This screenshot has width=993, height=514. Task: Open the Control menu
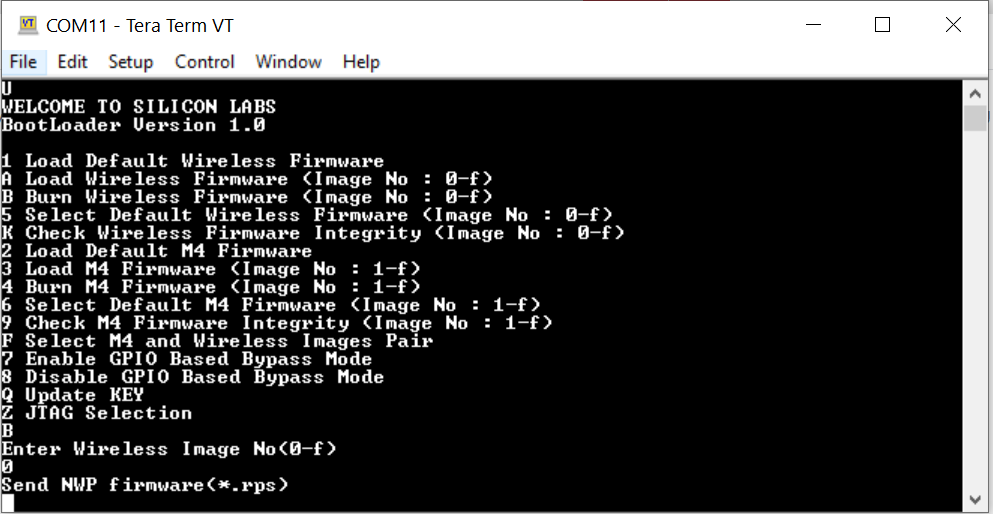point(205,61)
